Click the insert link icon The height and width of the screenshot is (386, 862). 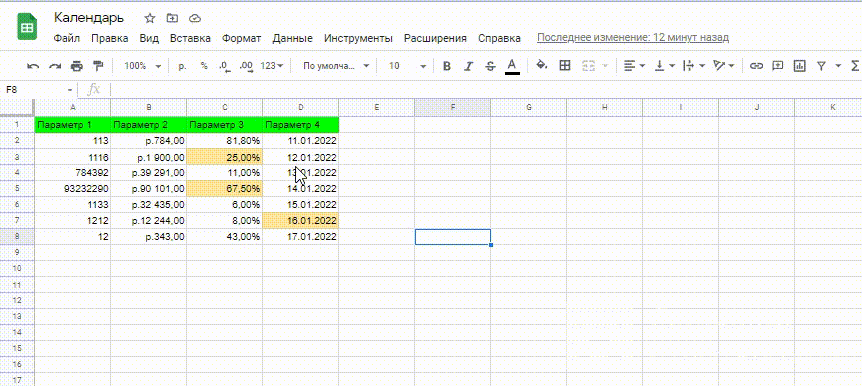[756, 66]
